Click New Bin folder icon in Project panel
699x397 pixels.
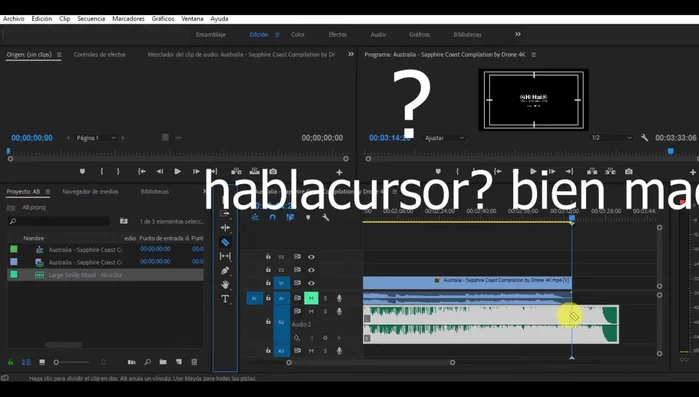coord(163,362)
